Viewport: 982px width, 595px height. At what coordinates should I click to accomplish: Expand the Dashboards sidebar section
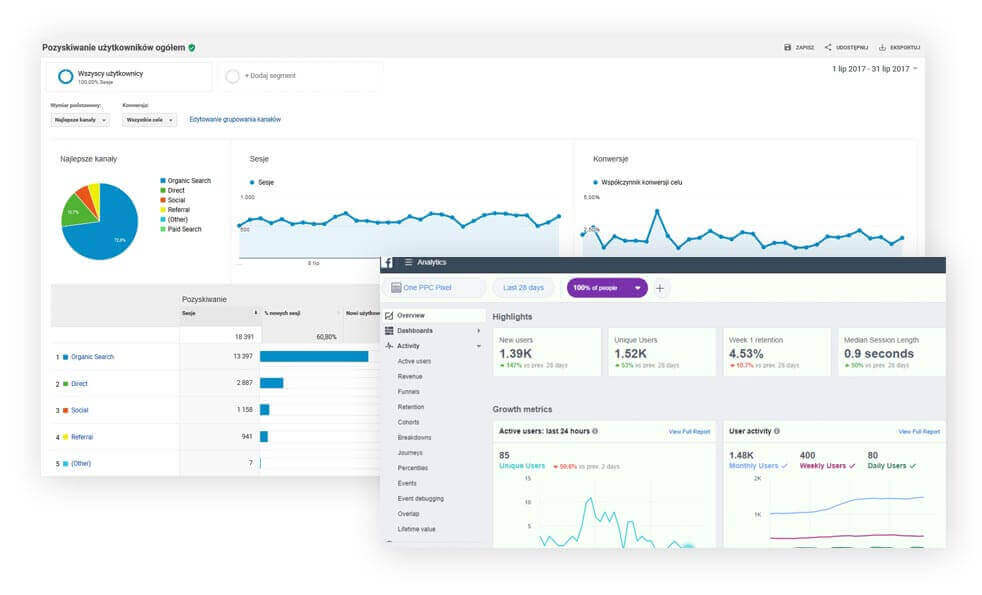pos(478,331)
